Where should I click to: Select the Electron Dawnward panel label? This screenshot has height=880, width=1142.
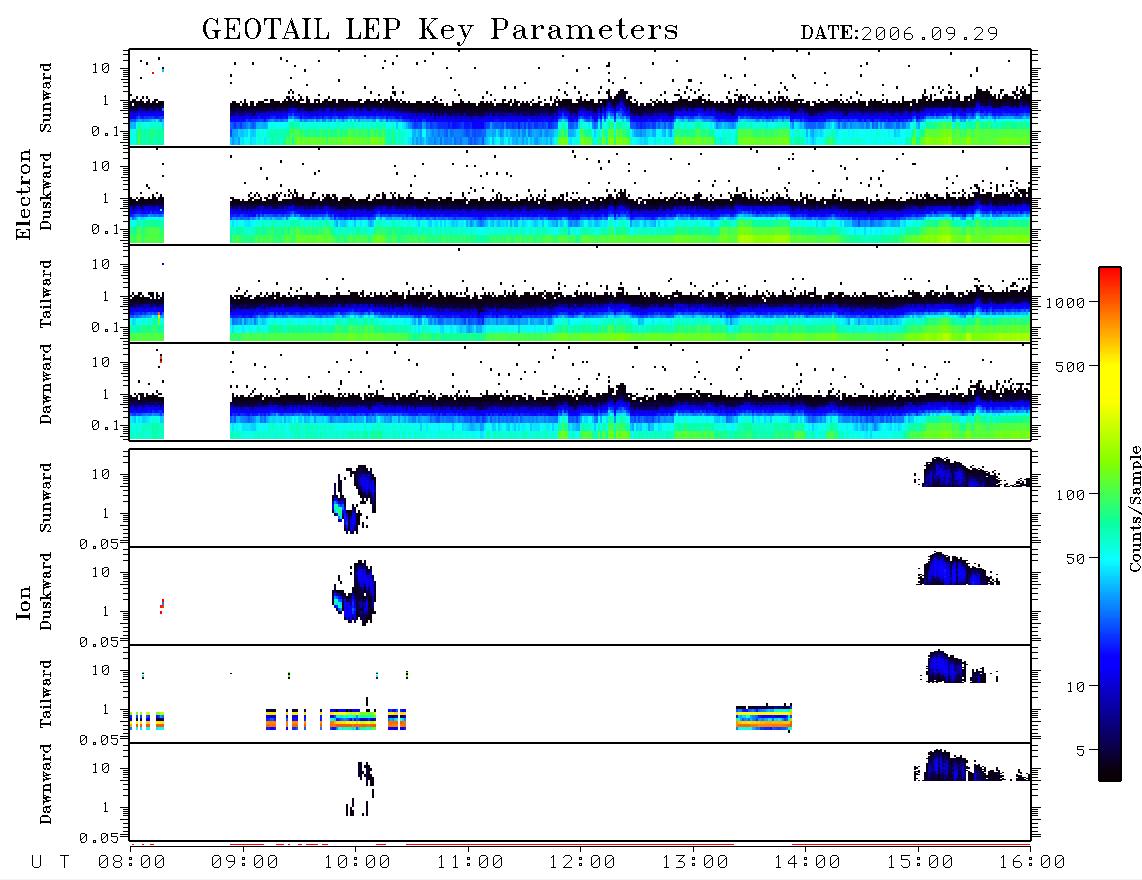[46, 384]
